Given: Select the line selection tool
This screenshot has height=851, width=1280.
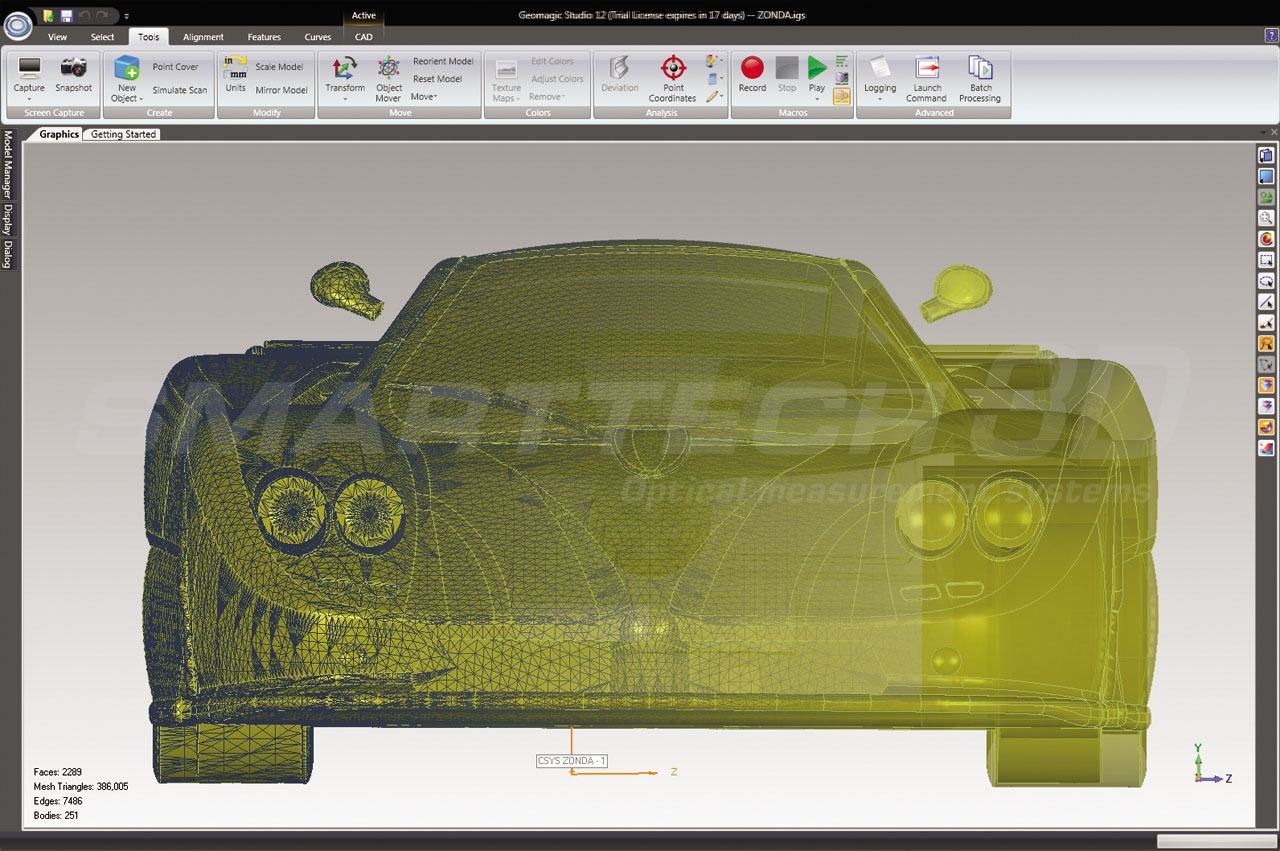Looking at the screenshot, I should pos(1266,302).
